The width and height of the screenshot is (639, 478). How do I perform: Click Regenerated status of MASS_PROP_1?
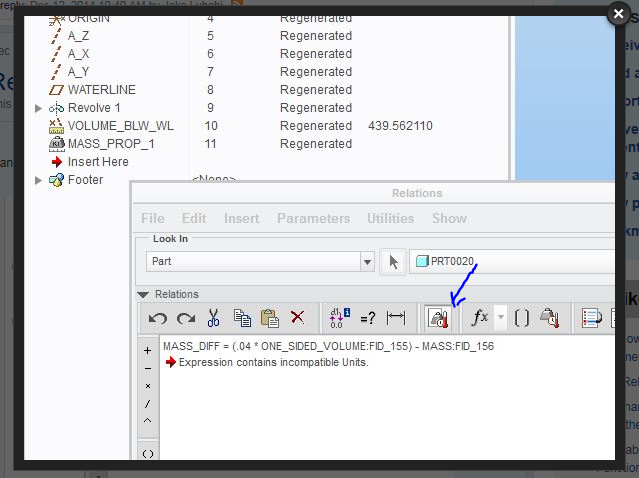pyautogui.click(x=316, y=144)
